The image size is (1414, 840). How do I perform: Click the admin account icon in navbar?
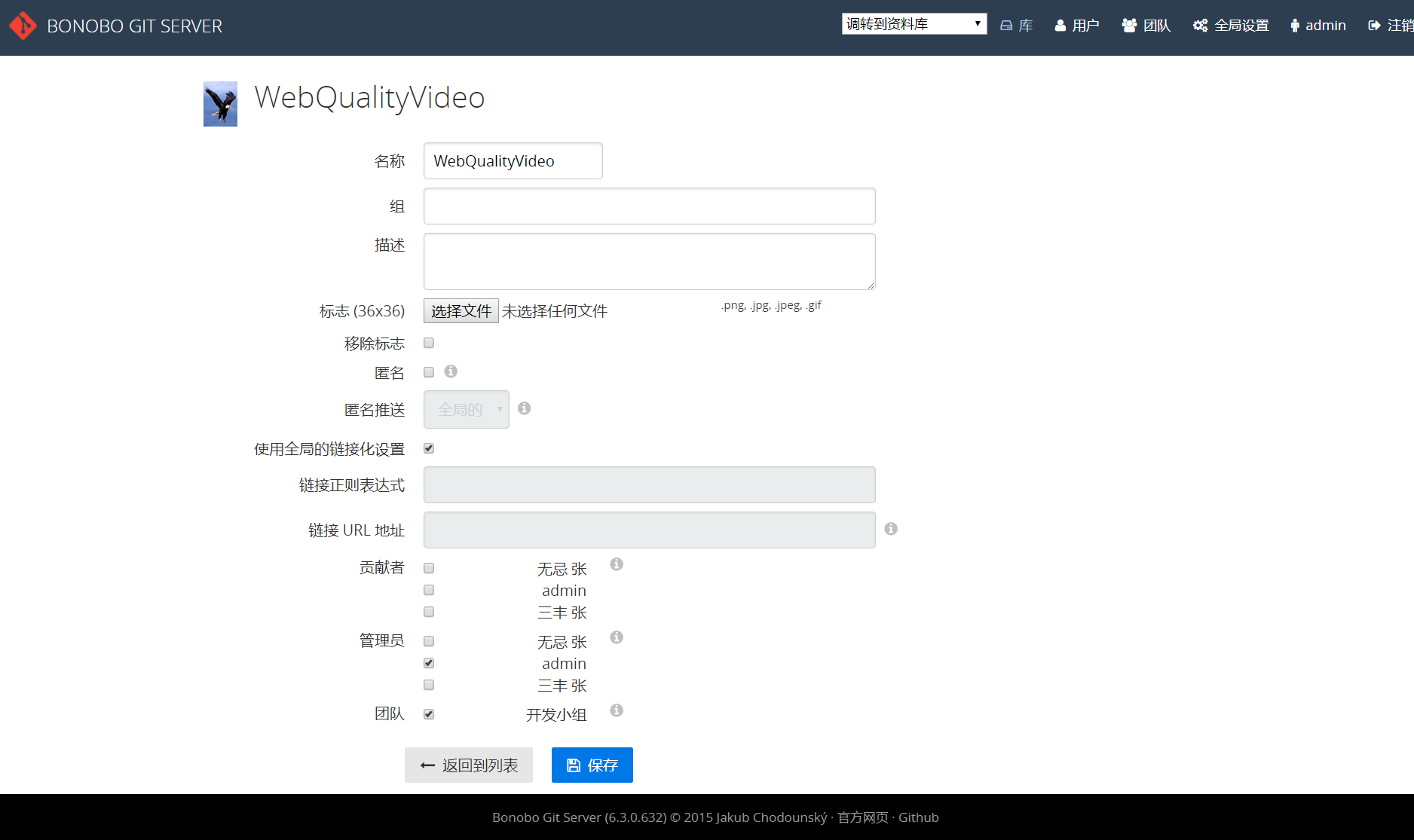(1295, 26)
